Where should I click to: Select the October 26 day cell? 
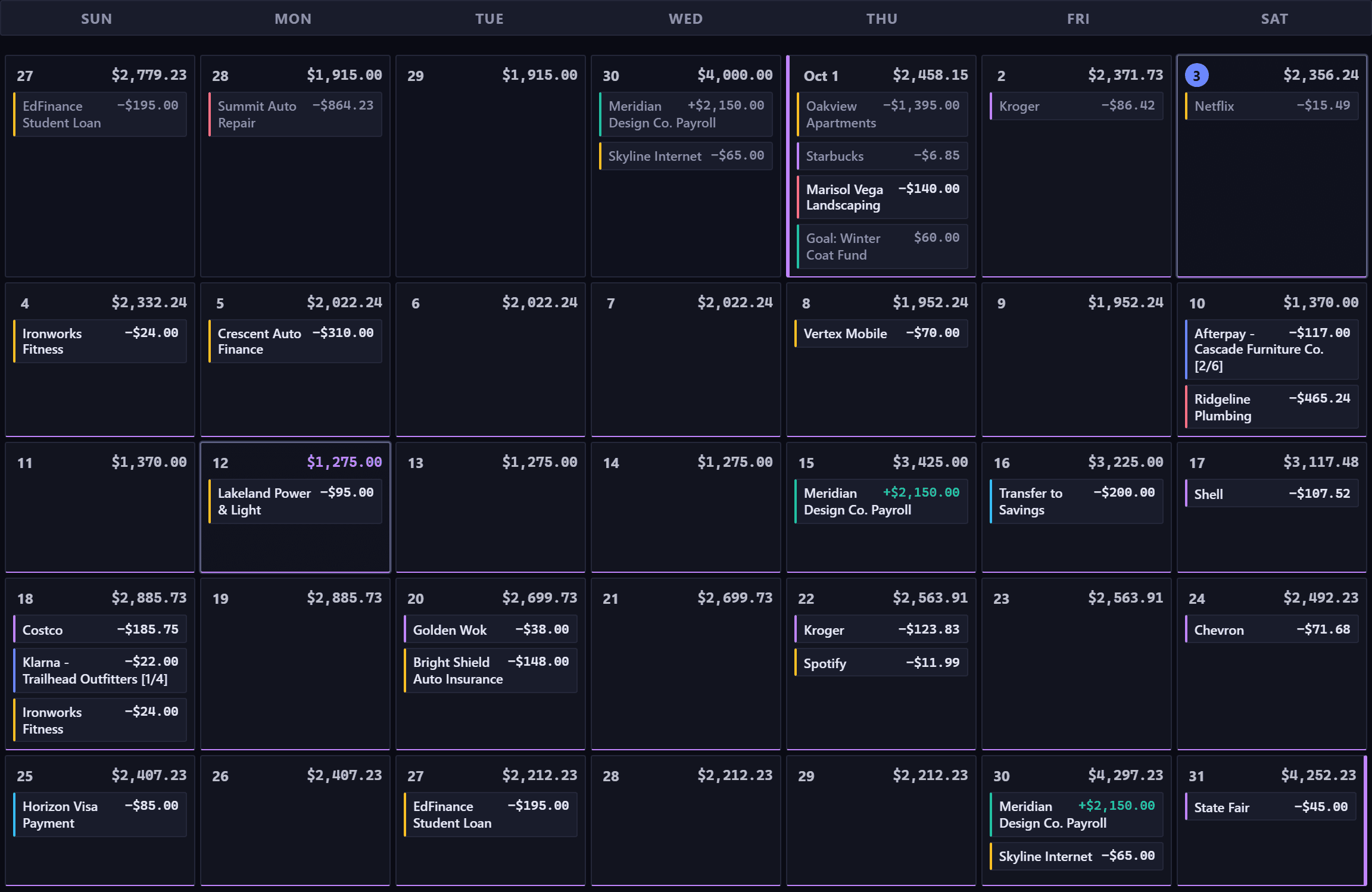(295, 821)
